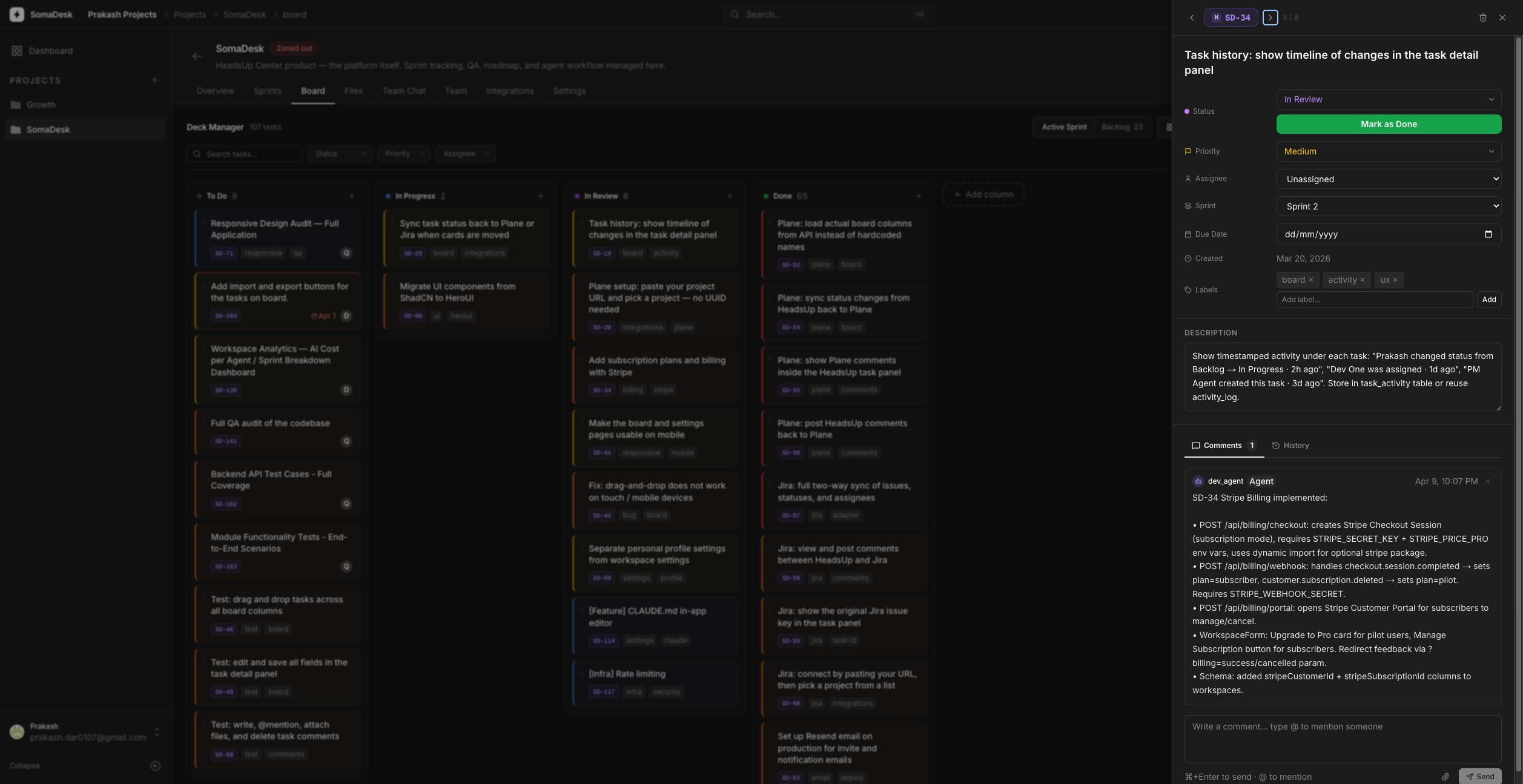Open the Assignee dropdown showing Unassigned
1523x784 pixels.
coord(1389,179)
